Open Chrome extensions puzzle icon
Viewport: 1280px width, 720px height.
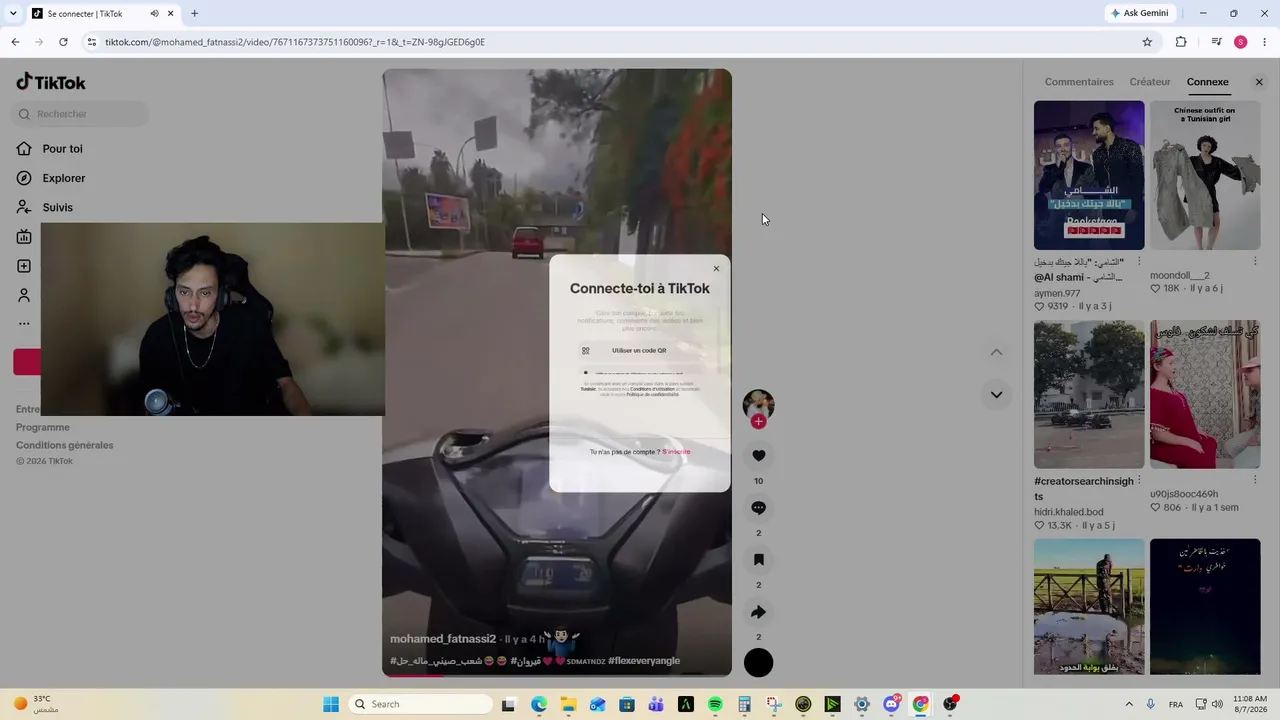1181,42
